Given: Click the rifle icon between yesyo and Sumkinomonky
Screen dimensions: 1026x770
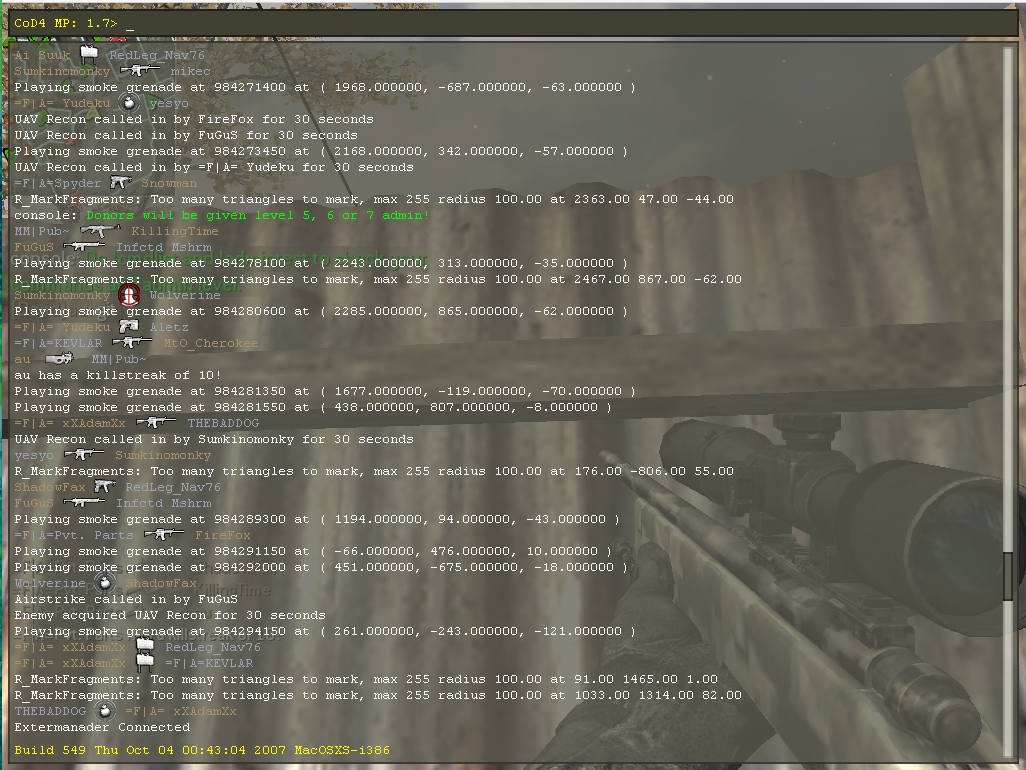Looking at the screenshot, I should (84, 455).
